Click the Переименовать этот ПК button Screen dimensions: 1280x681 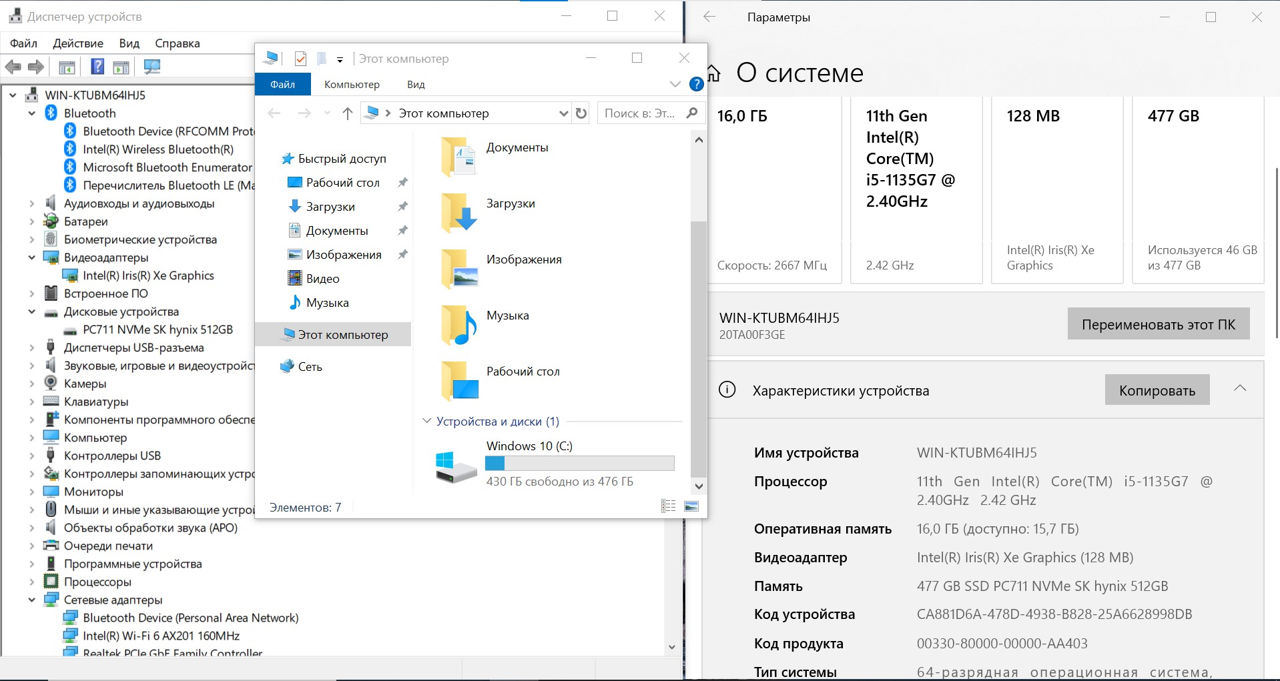pyautogui.click(x=1158, y=324)
